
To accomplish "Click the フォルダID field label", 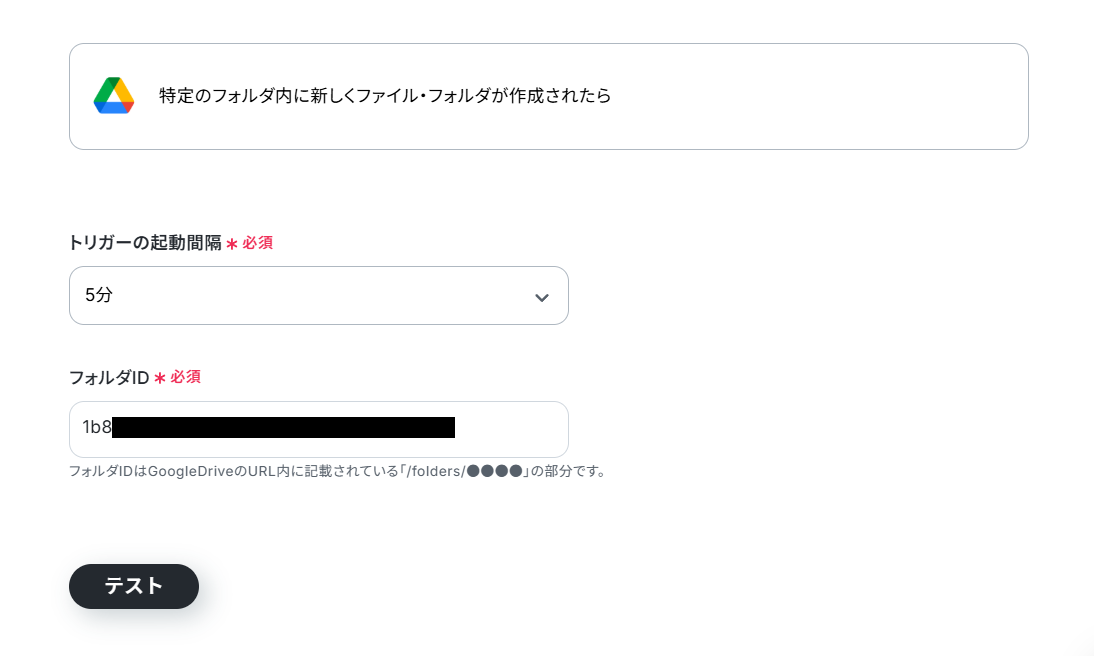I will point(109,378).
